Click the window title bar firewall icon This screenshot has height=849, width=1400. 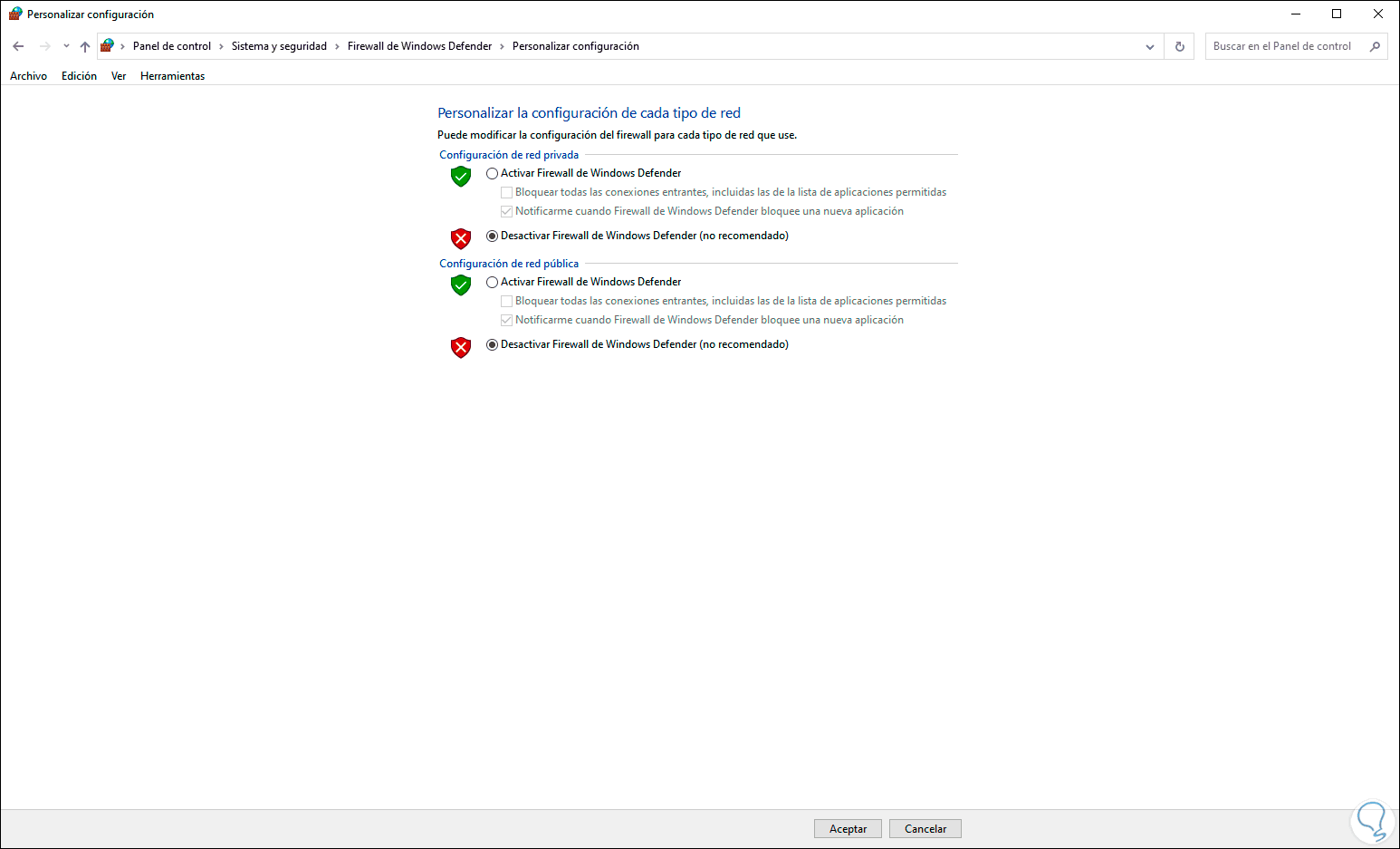click(x=15, y=14)
